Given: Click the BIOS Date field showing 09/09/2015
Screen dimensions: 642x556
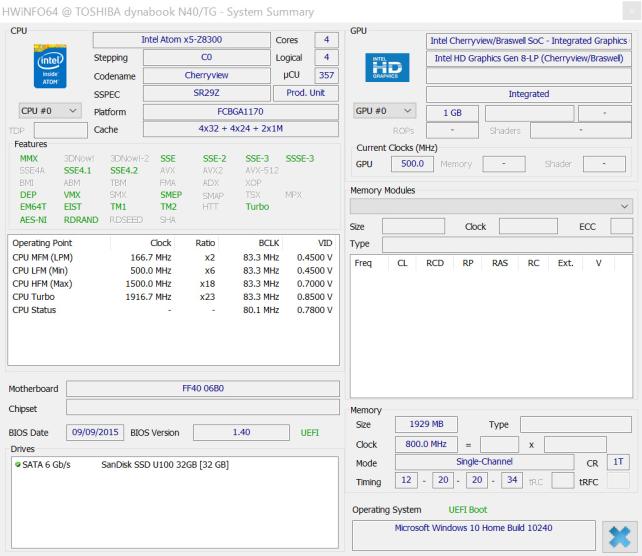Looking at the screenshot, I should (95, 432).
